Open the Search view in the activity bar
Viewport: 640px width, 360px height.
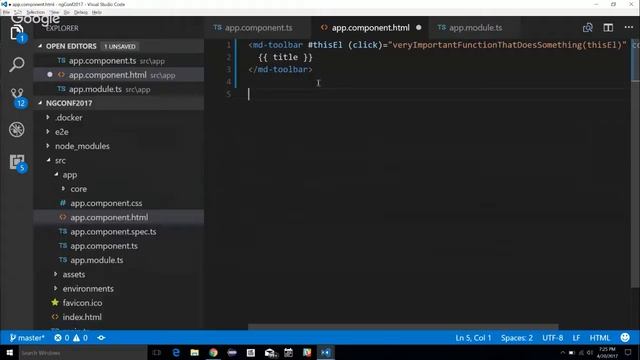[16, 64]
